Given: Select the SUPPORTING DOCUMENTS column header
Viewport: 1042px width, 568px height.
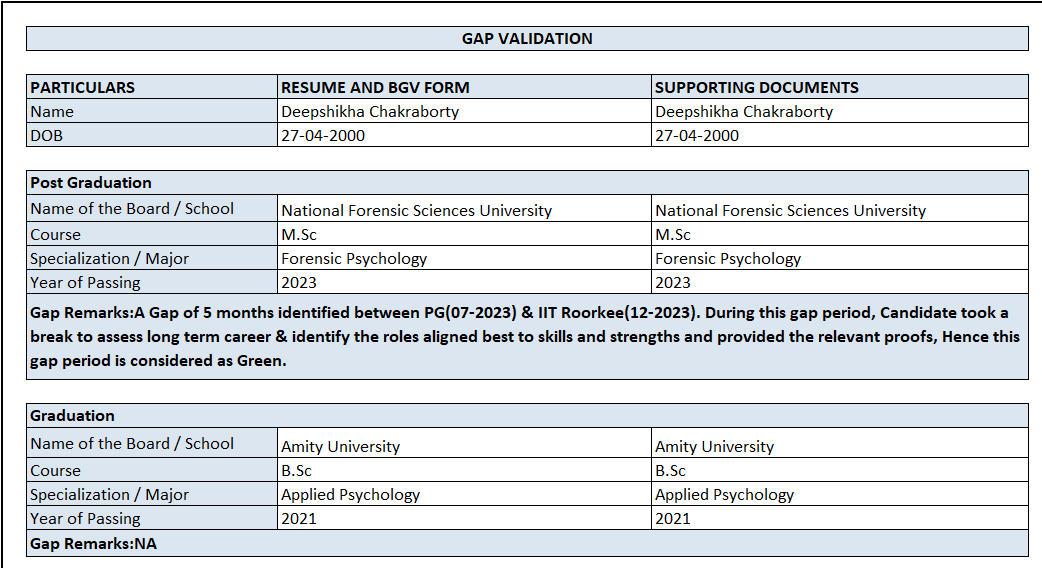Looking at the screenshot, I should point(757,87).
